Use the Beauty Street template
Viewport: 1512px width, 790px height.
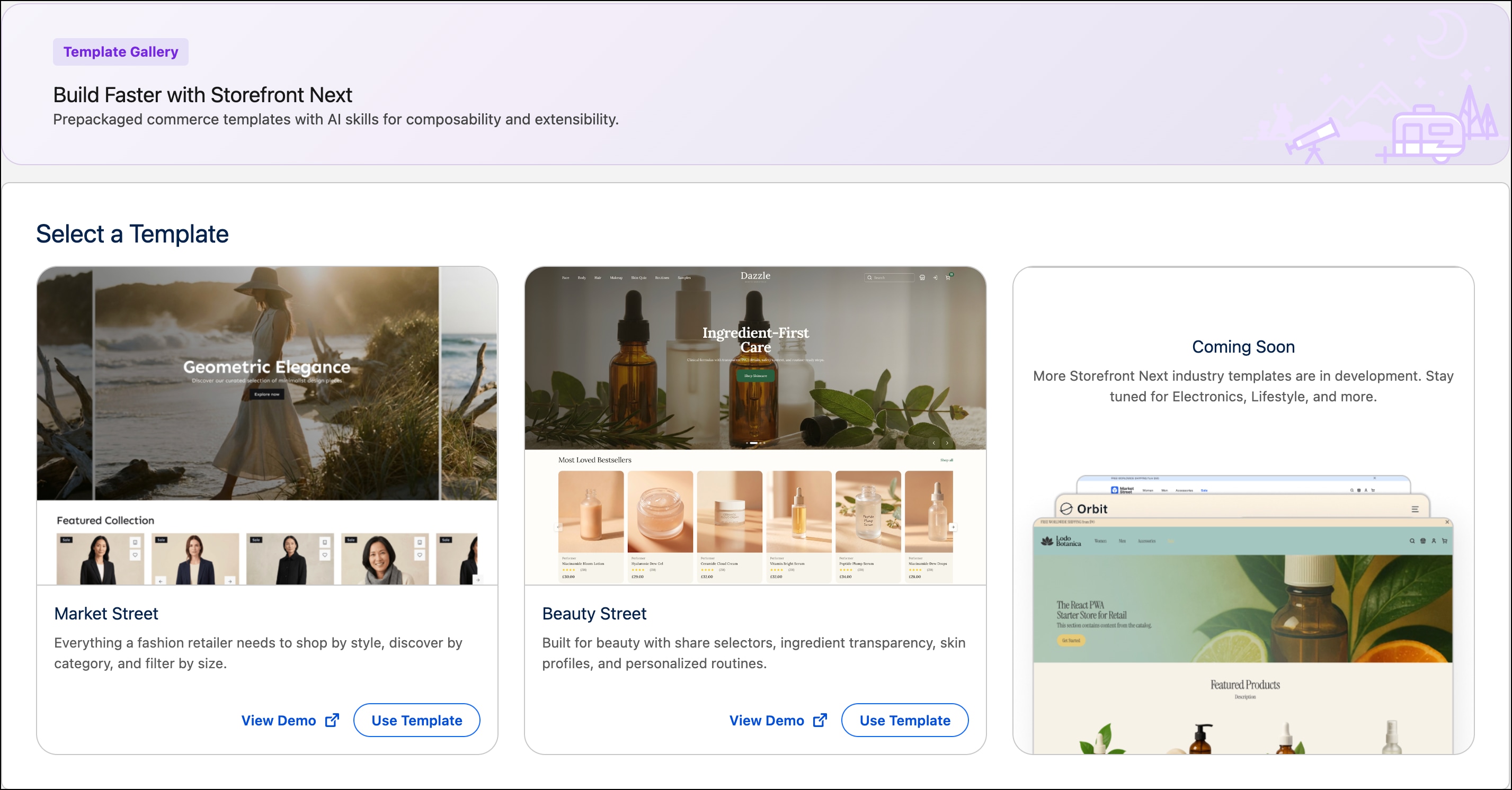(x=904, y=720)
